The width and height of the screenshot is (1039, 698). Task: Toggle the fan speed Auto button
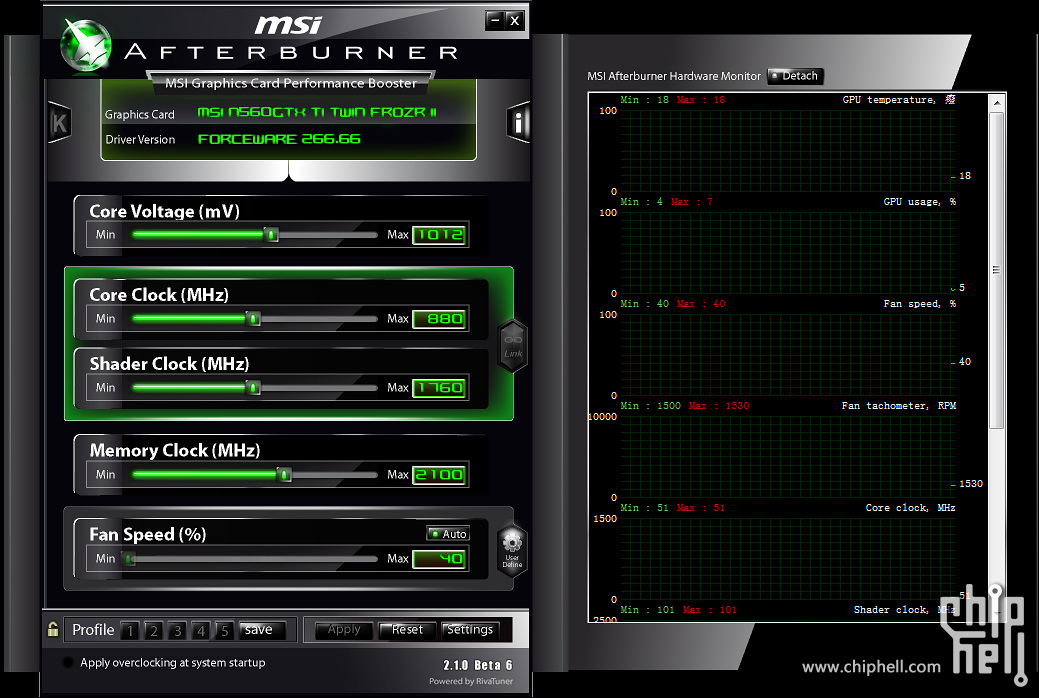click(x=448, y=534)
